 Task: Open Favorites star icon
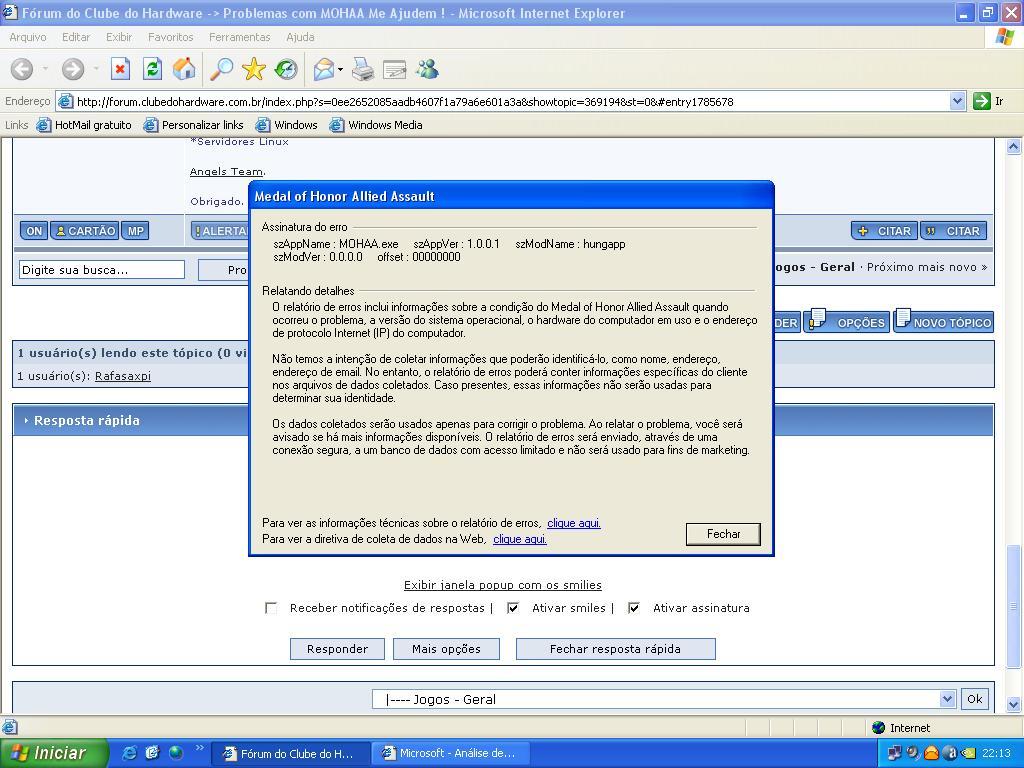[253, 69]
